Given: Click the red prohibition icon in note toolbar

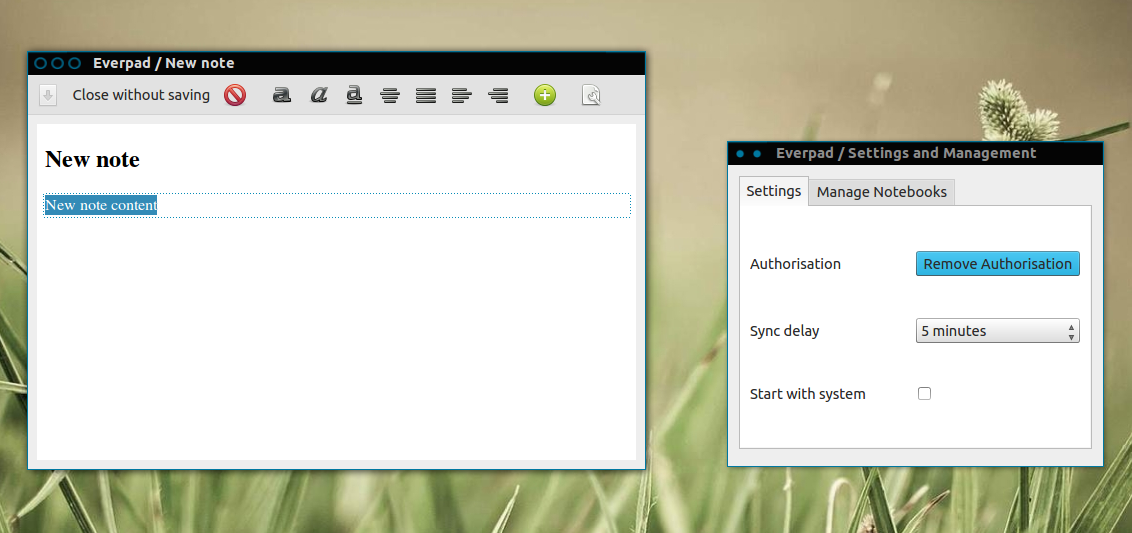Looking at the screenshot, I should coord(235,95).
